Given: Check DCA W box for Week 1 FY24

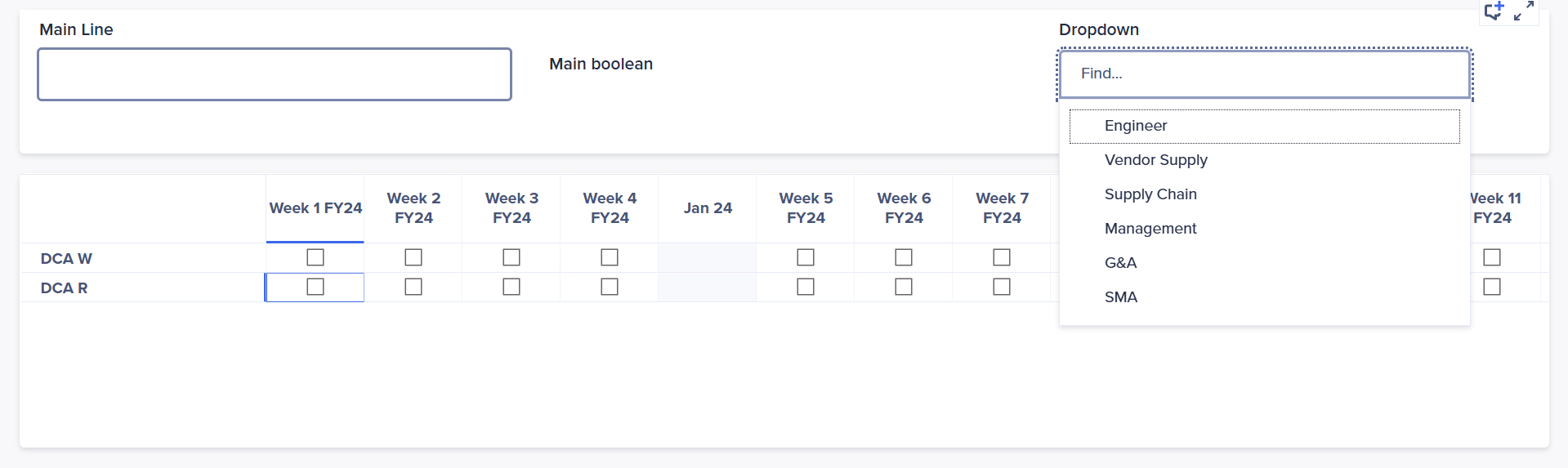Looking at the screenshot, I should point(315,257).
